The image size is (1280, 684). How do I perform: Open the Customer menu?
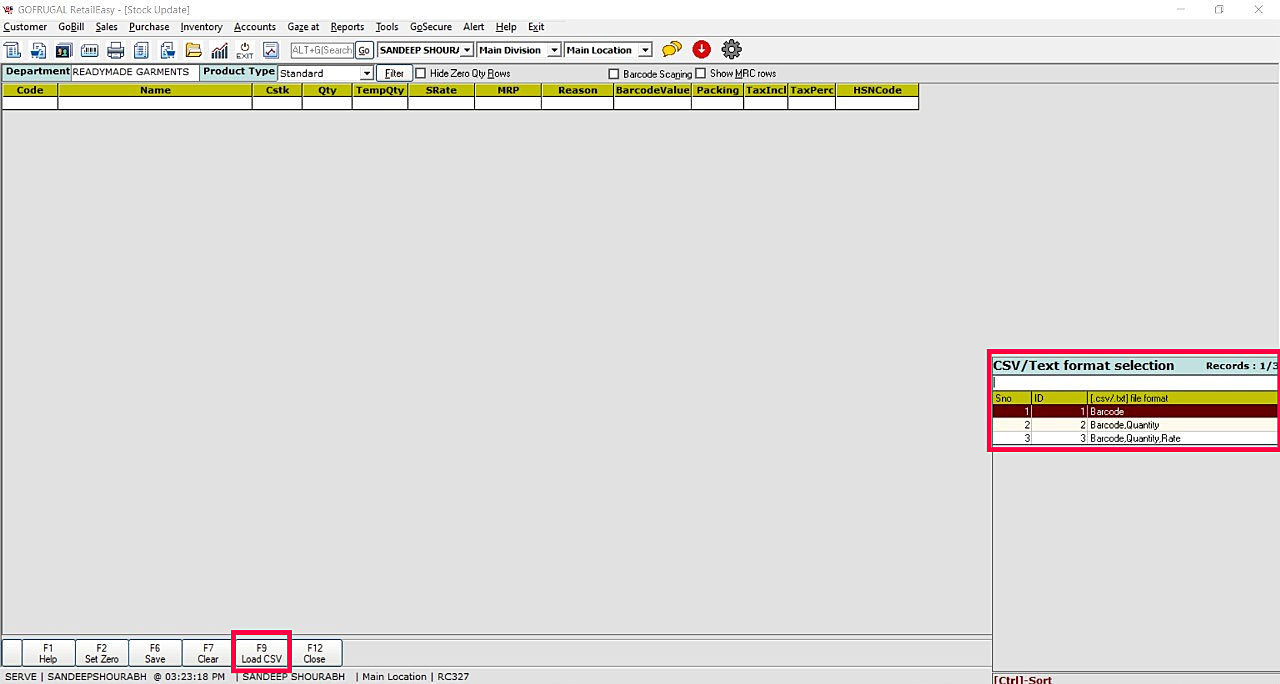point(25,27)
